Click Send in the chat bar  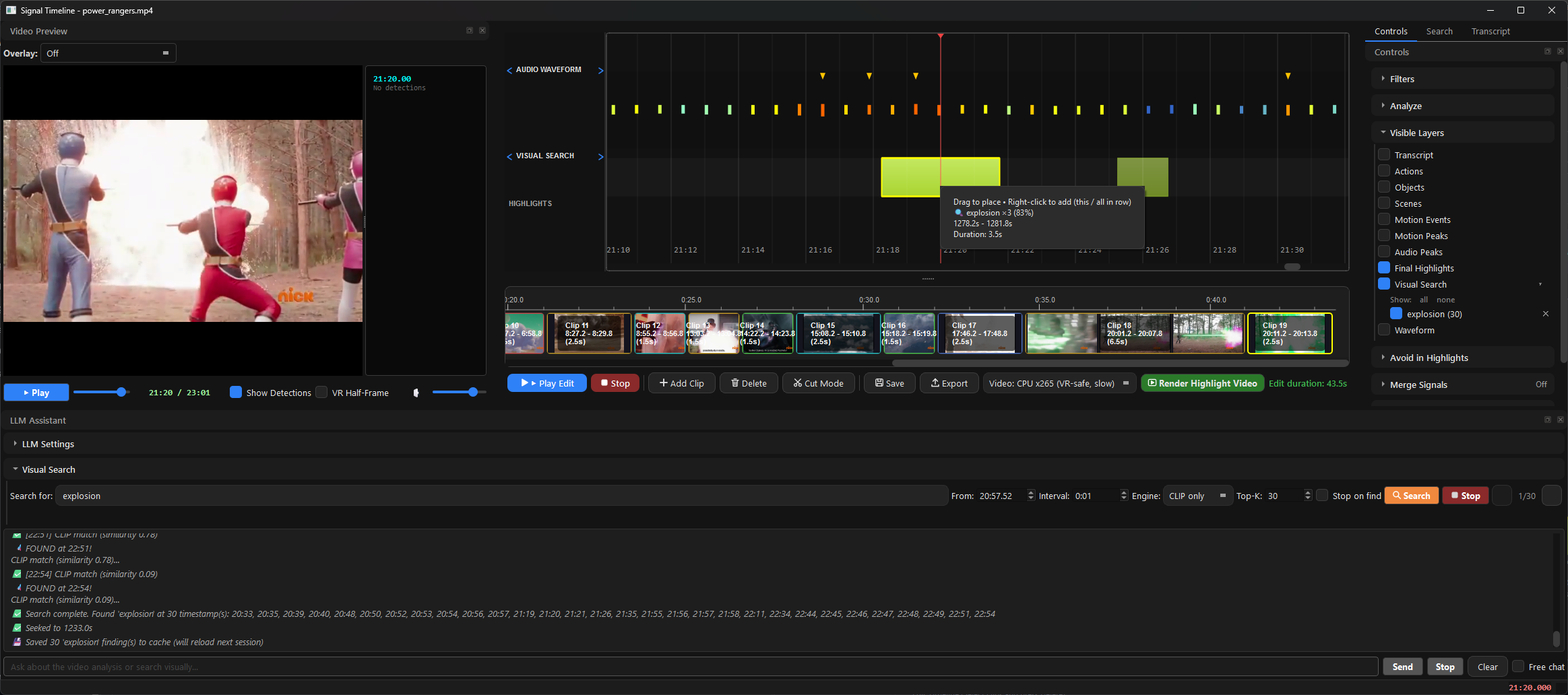click(1402, 667)
